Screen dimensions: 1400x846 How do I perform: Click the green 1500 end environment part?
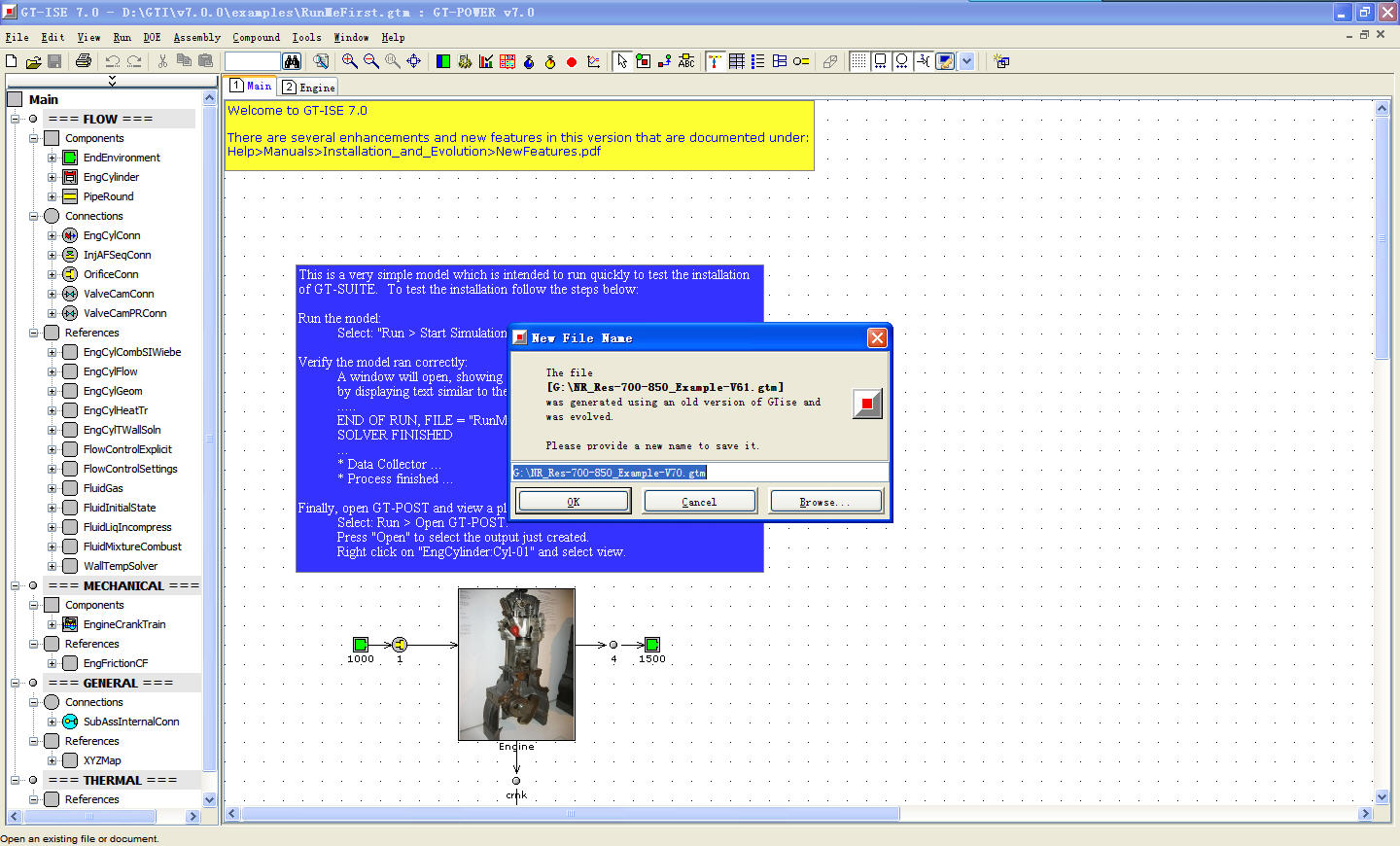652,644
